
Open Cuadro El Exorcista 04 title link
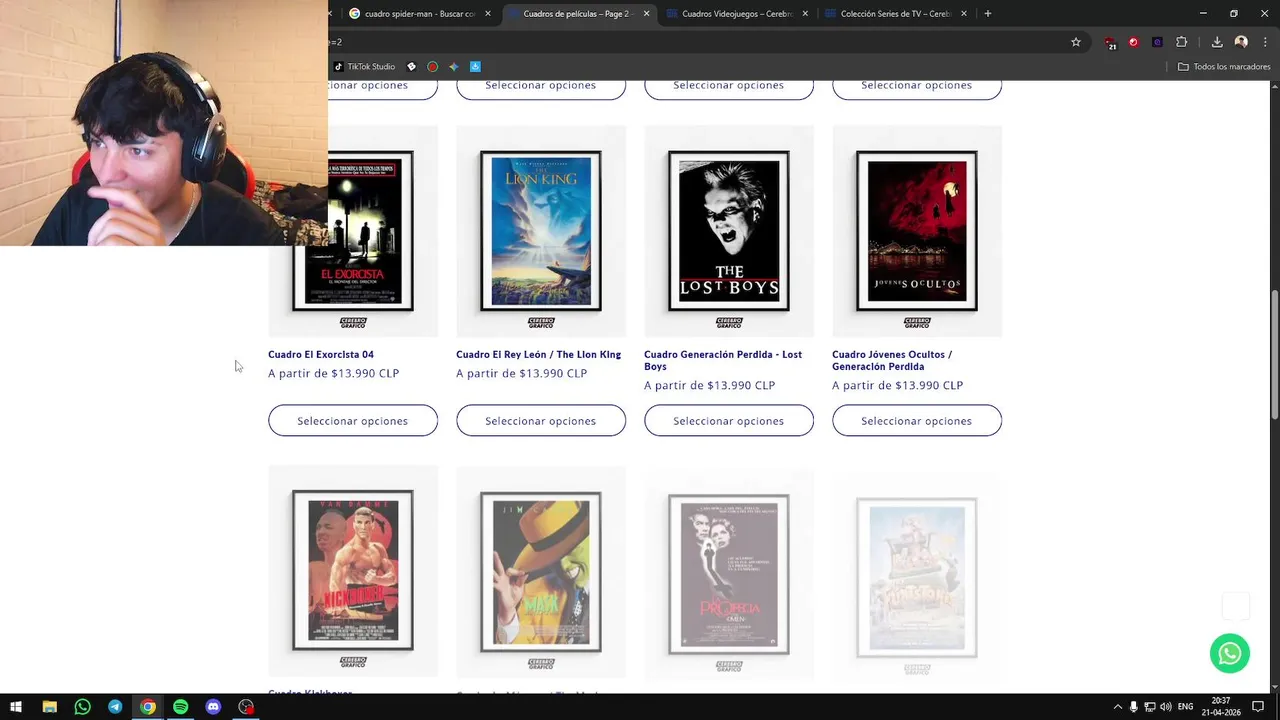coord(321,354)
